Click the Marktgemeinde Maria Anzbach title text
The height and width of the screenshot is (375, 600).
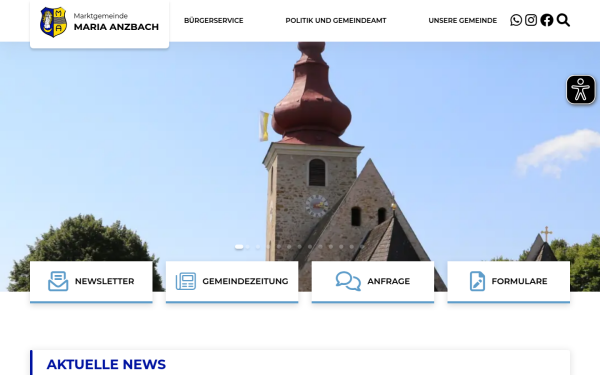[116, 22]
